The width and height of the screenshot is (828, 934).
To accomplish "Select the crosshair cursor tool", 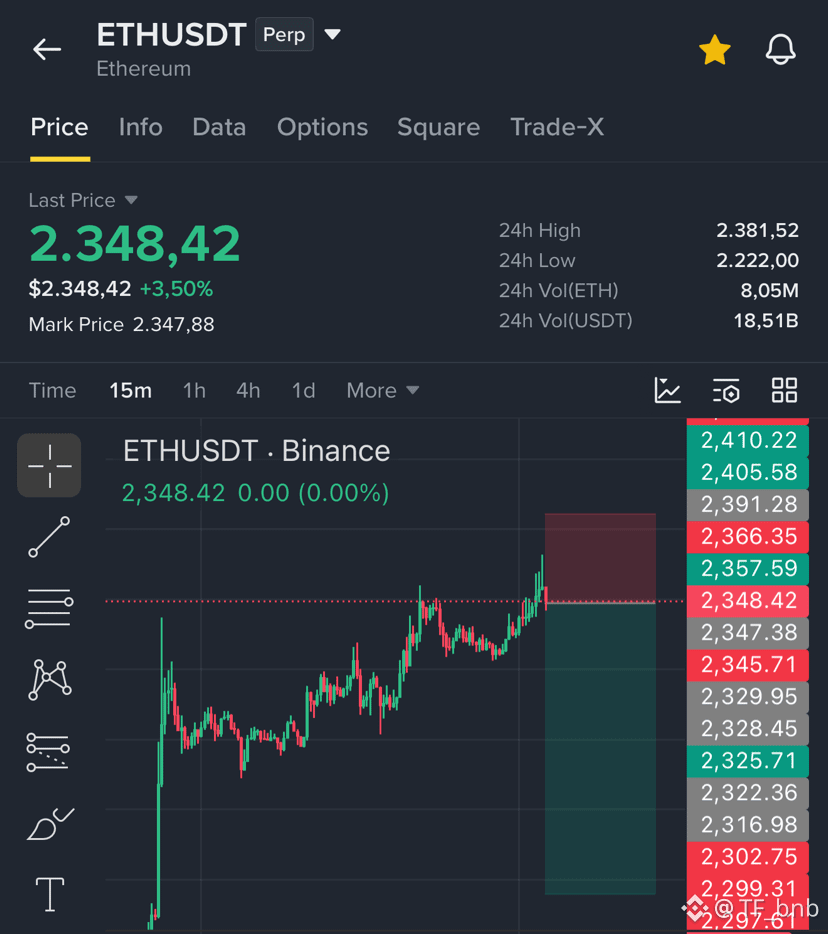I will click(x=49, y=465).
